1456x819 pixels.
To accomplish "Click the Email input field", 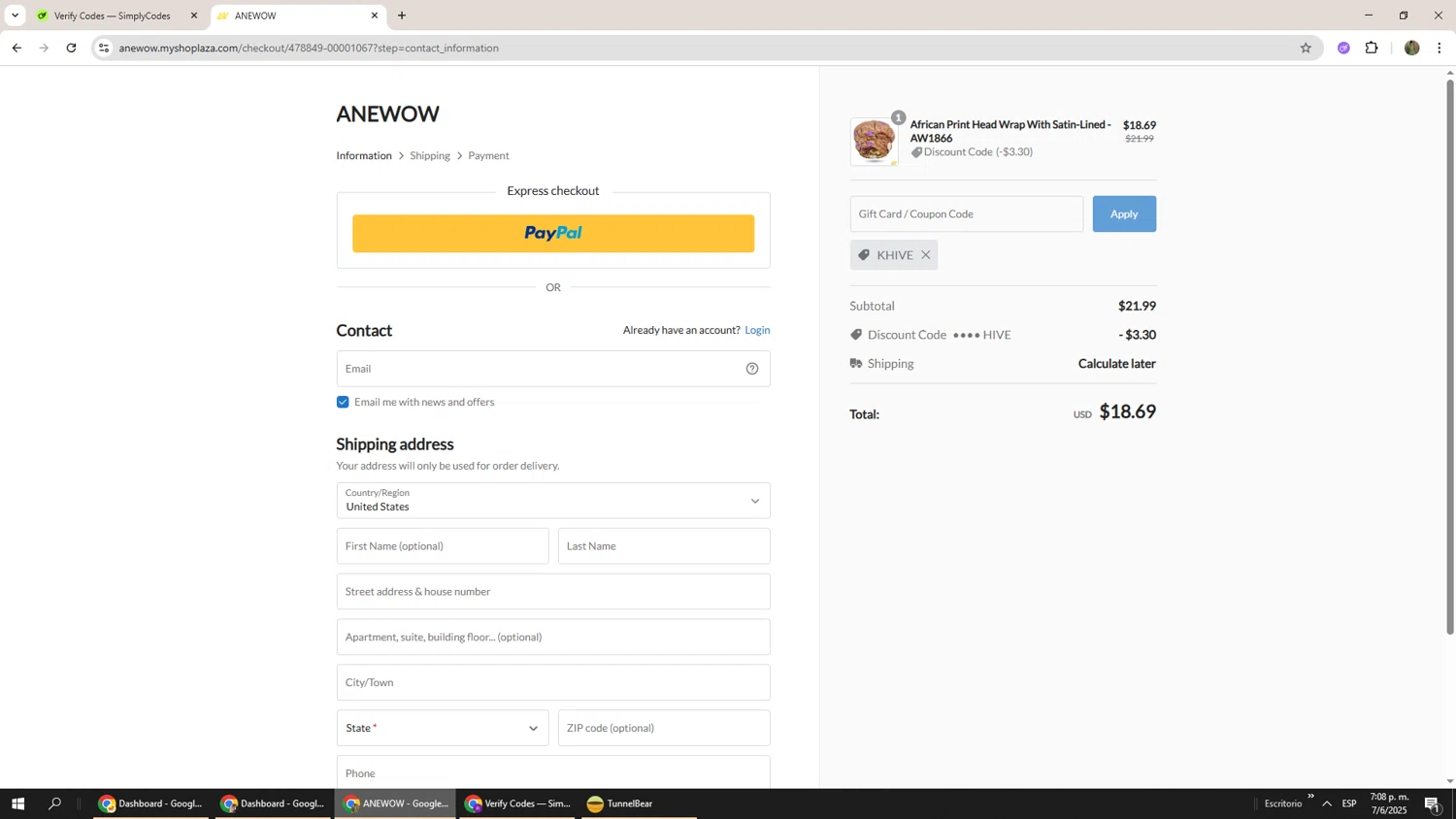I will click(553, 369).
